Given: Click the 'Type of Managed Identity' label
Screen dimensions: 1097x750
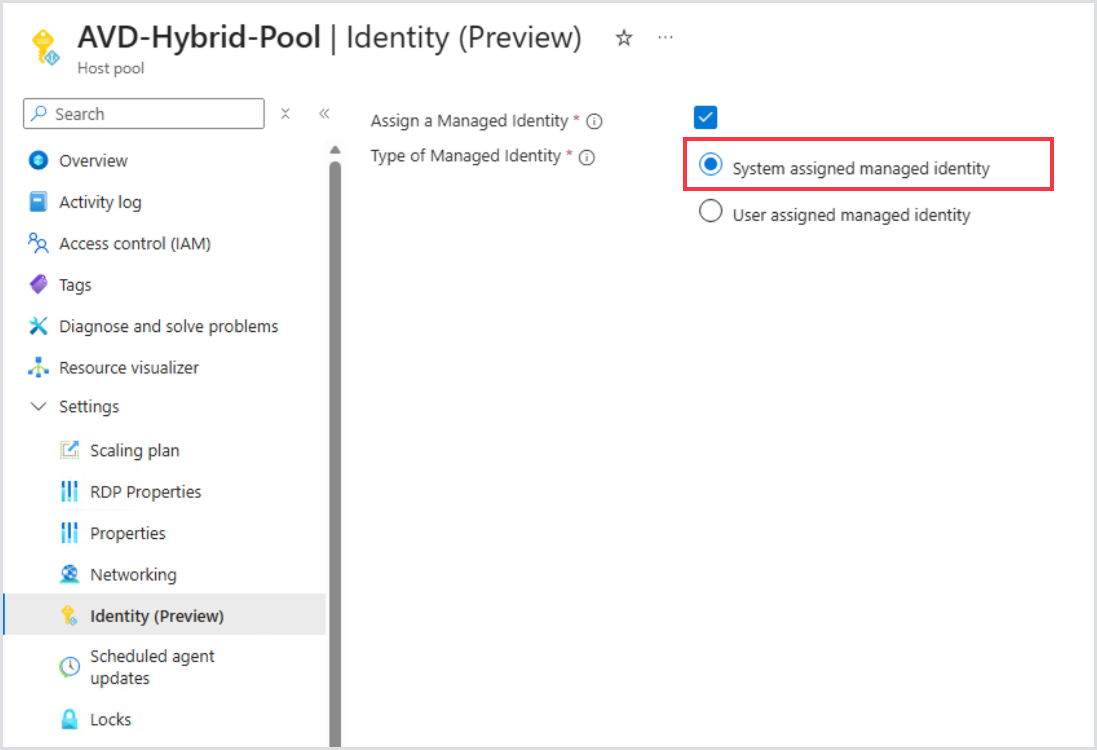Looking at the screenshot, I should coord(466,156).
